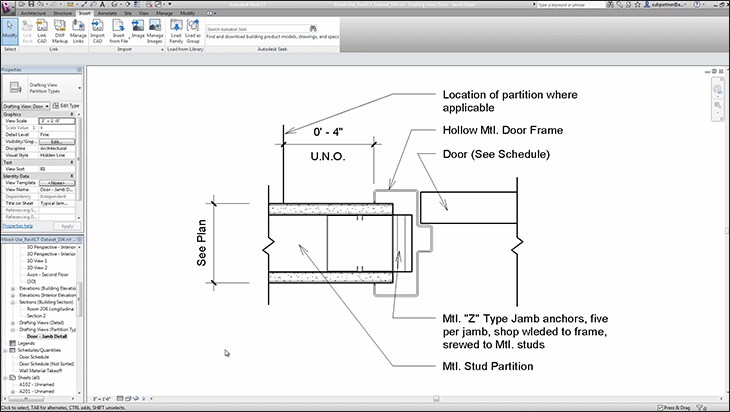Switch to the View ribbon tab
730x412 pixels.
tap(144, 13)
